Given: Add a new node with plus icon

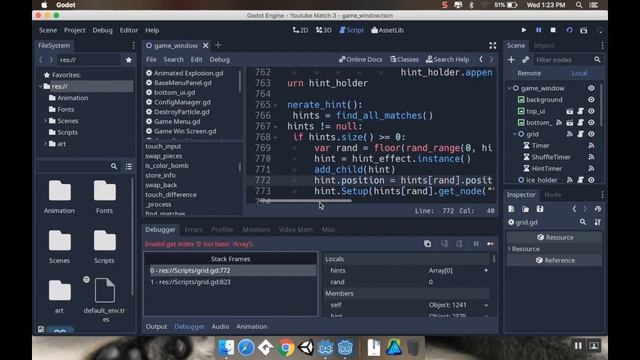Looking at the screenshot, I should (511, 60).
